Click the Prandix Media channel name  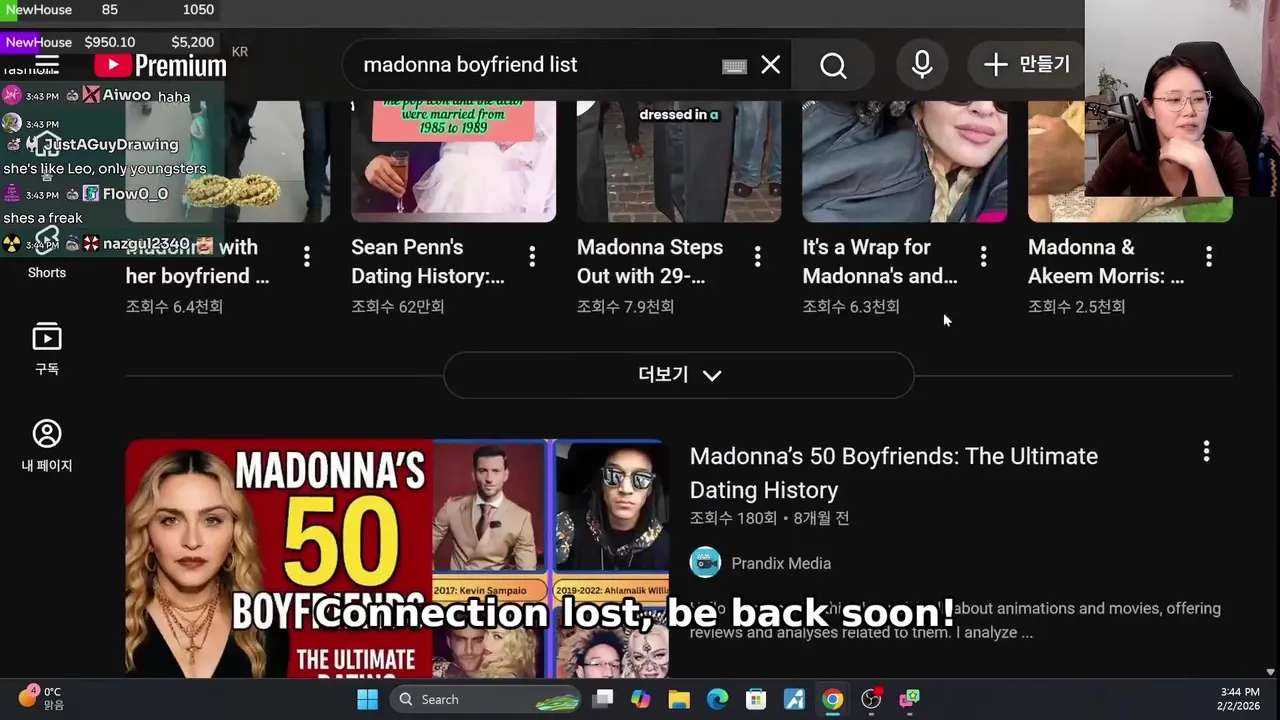[x=781, y=563]
